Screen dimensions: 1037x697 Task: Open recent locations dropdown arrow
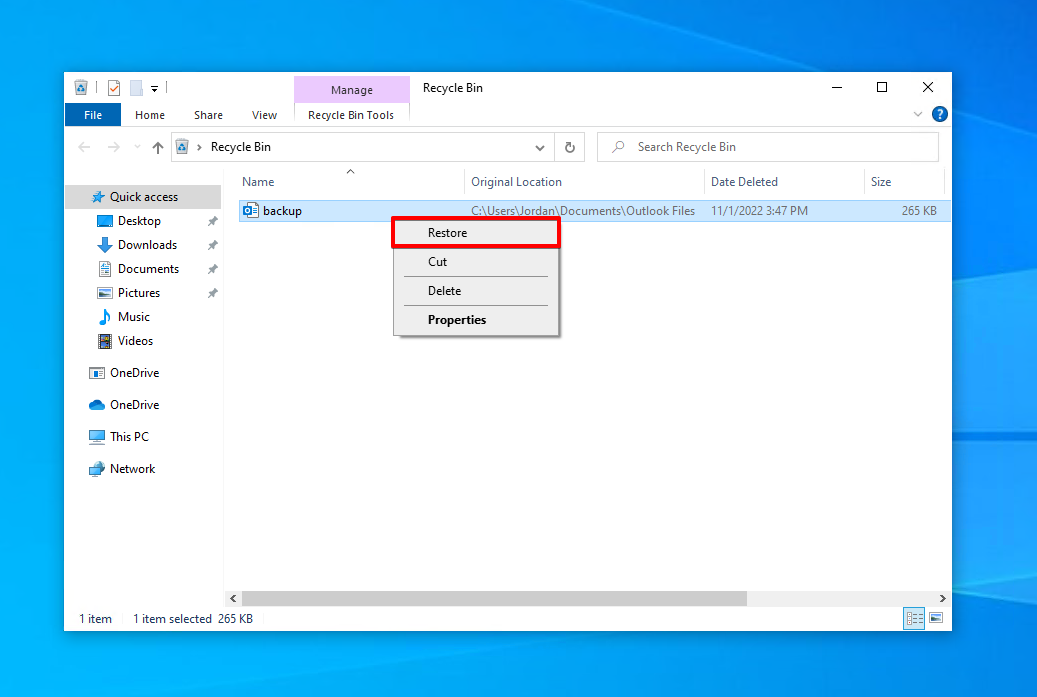pyautogui.click(x=137, y=147)
